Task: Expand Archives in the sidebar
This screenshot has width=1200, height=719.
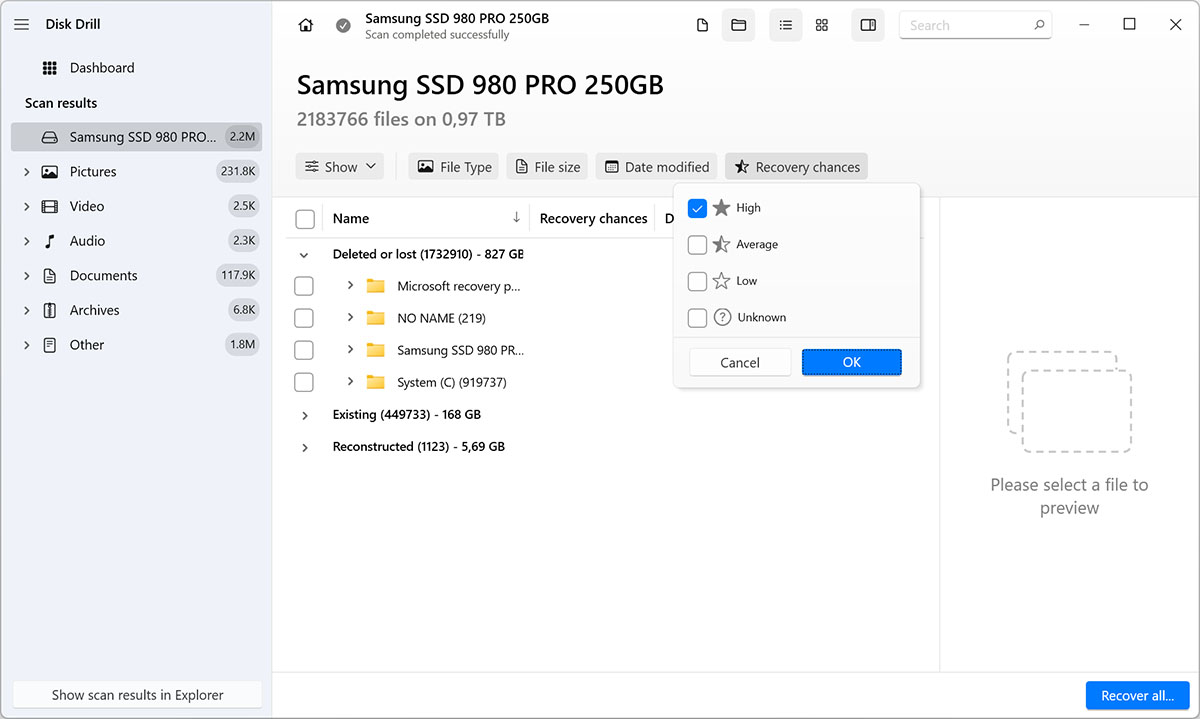Action: [x=26, y=311]
